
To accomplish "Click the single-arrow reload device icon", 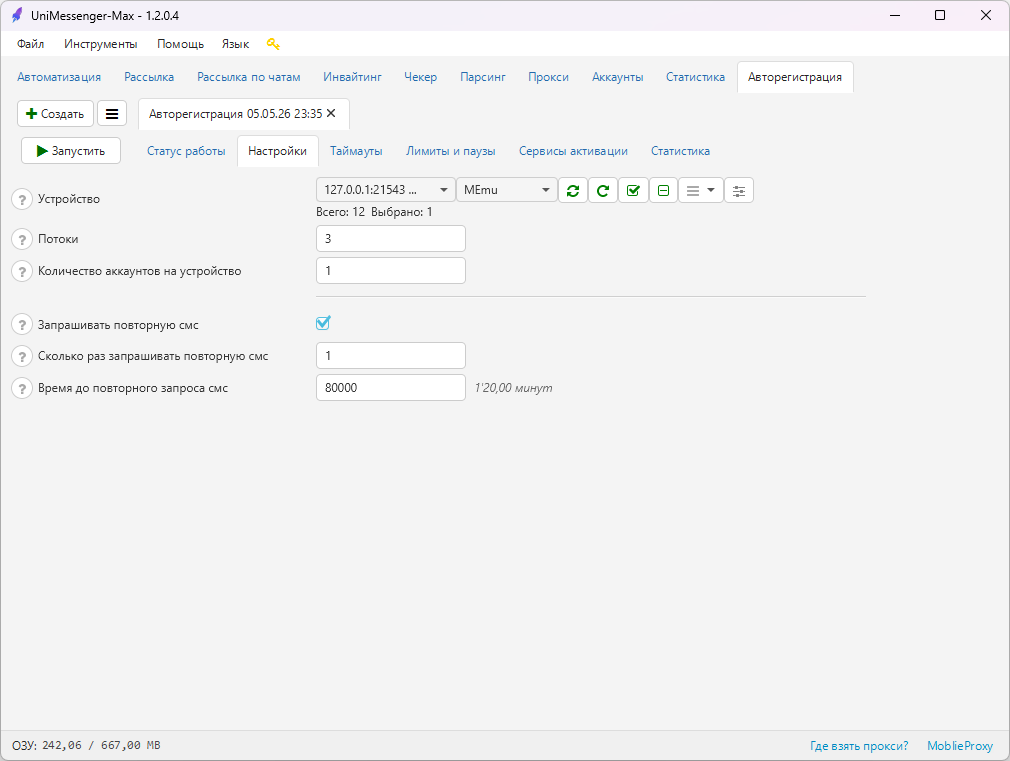I will [x=603, y=190].
